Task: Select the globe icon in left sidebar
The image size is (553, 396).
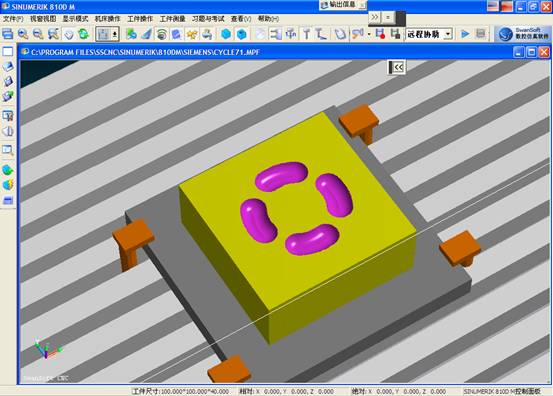Action: pos(8,170)
